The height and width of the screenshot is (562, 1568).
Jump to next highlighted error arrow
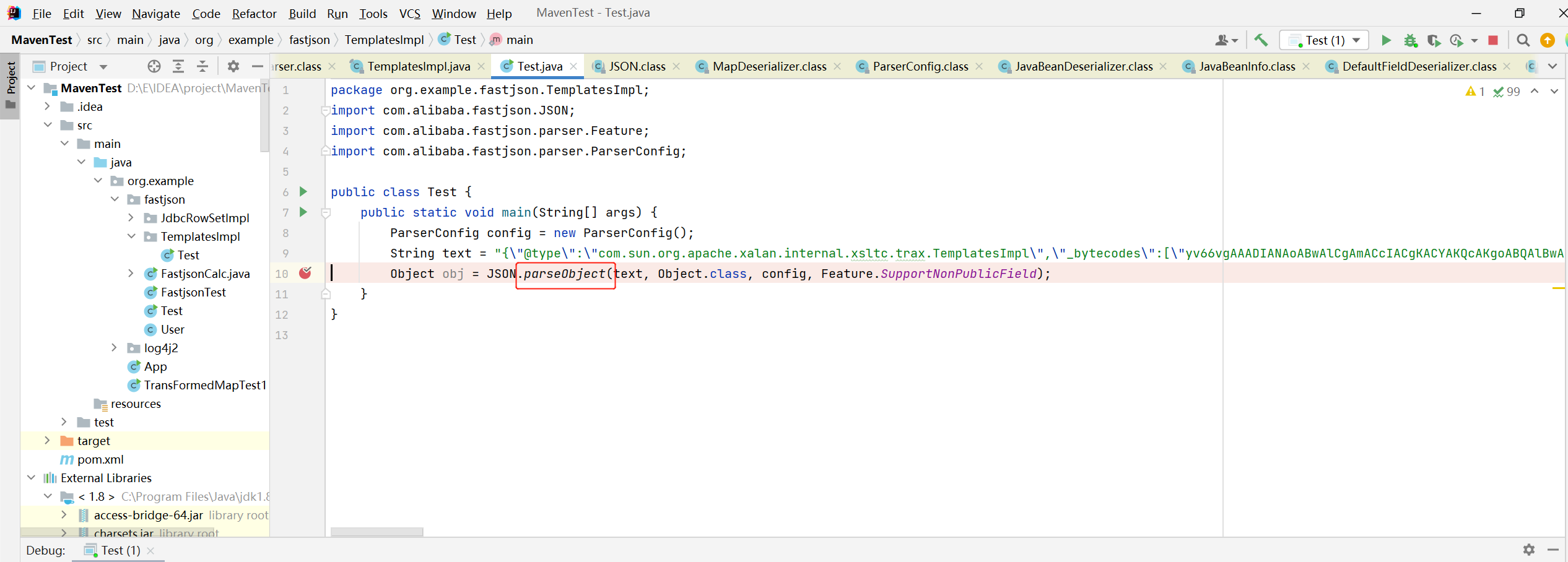pos(1554,92)
